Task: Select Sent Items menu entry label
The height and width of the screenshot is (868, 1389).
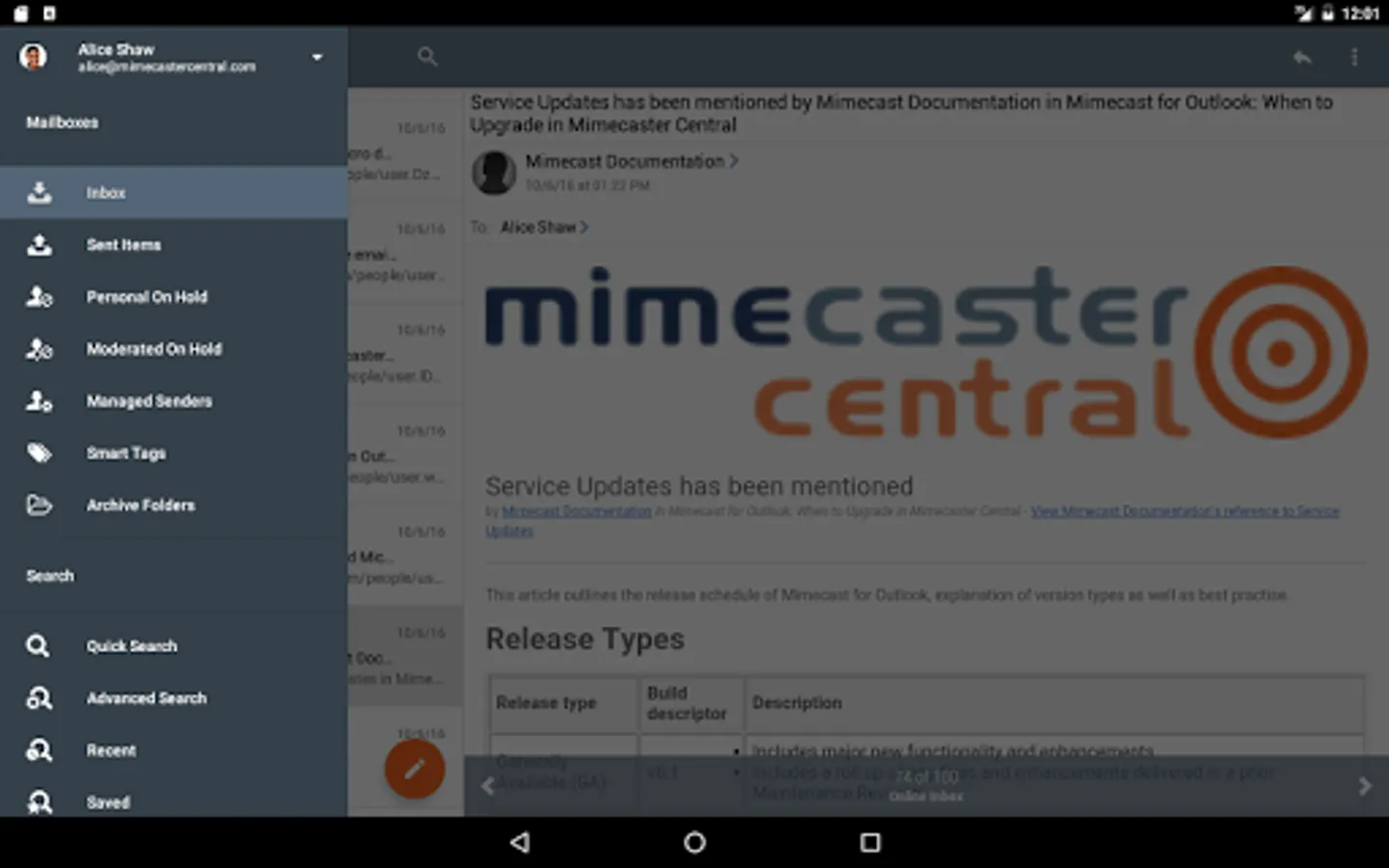Action: (123, 245)
